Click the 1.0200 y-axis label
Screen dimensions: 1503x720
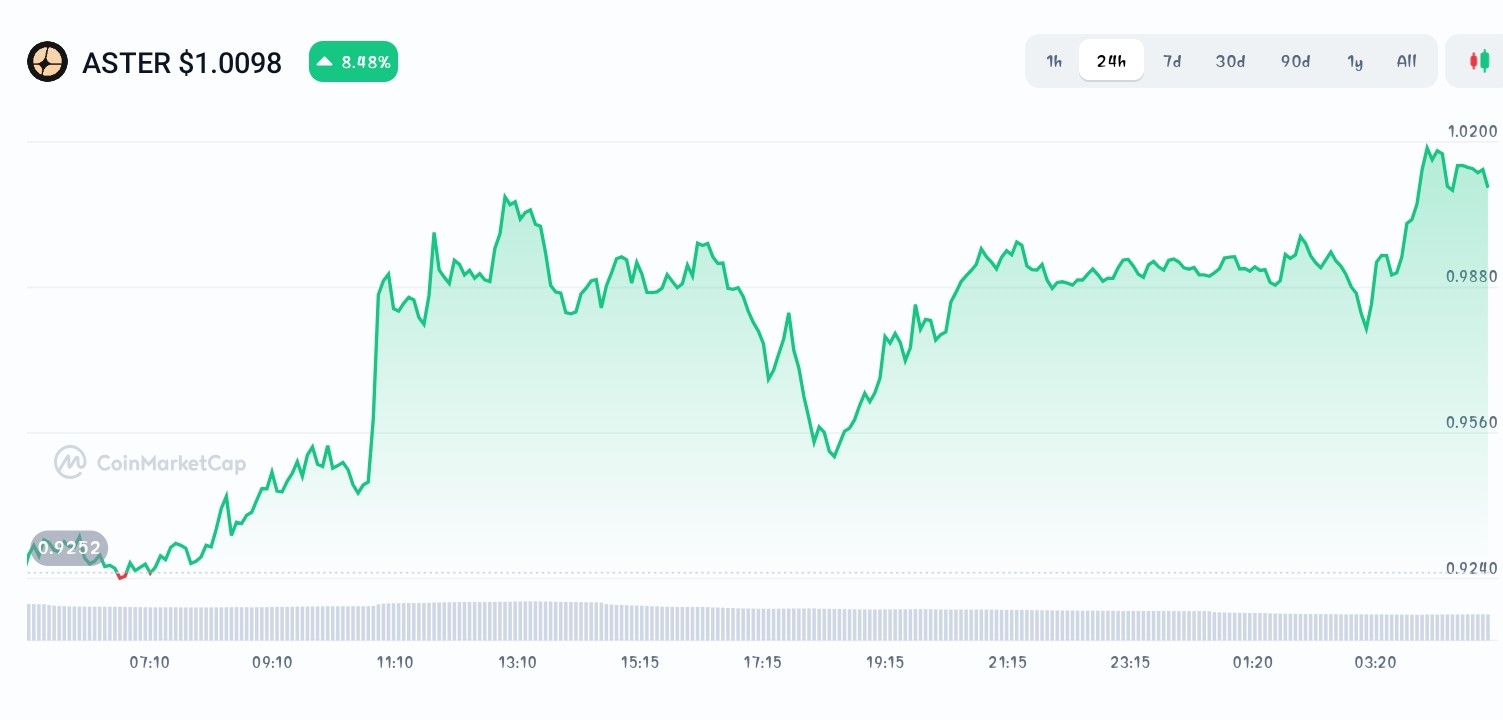(x=1472, y=131)
